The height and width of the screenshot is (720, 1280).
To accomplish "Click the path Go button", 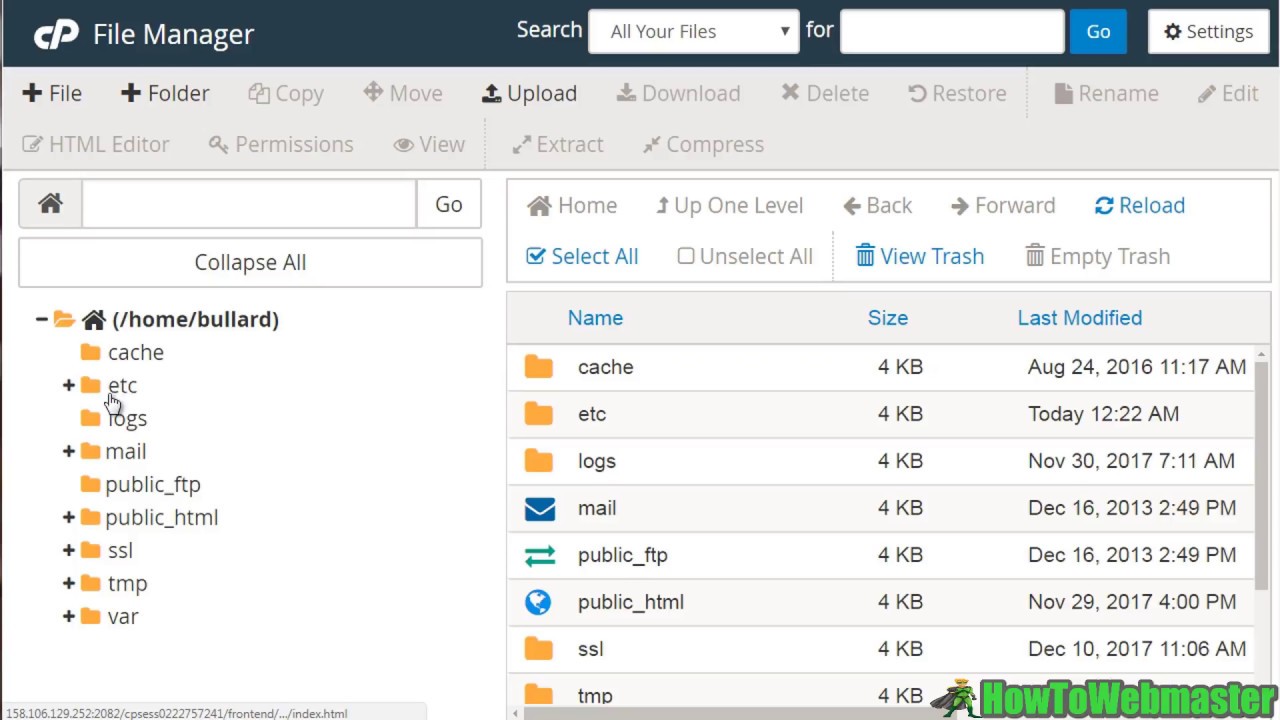I will pos(449,204).
